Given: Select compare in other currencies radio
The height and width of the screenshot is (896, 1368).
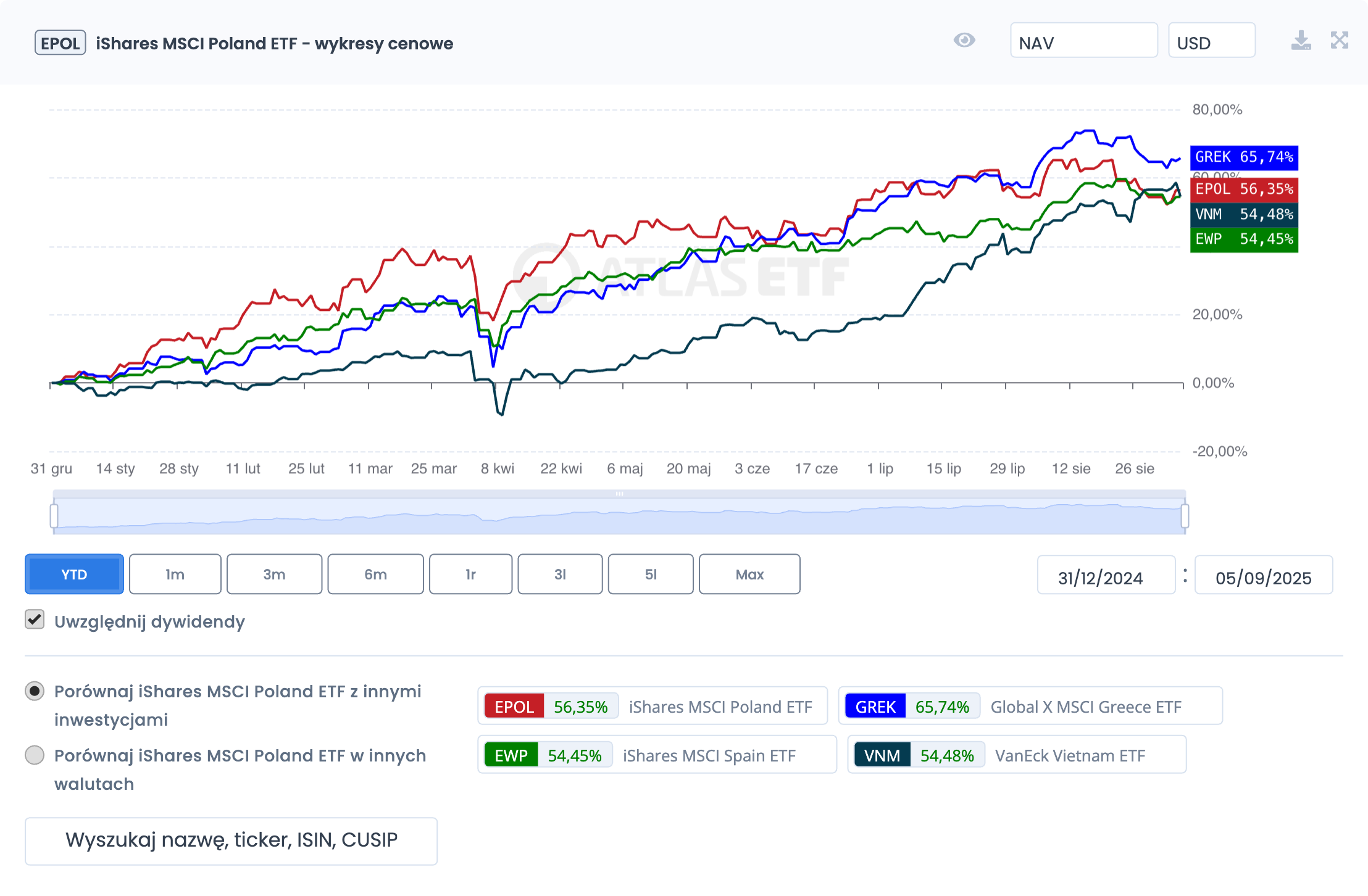Looking at the screenshot, I should pyautogui.click(x=35, y=755).
